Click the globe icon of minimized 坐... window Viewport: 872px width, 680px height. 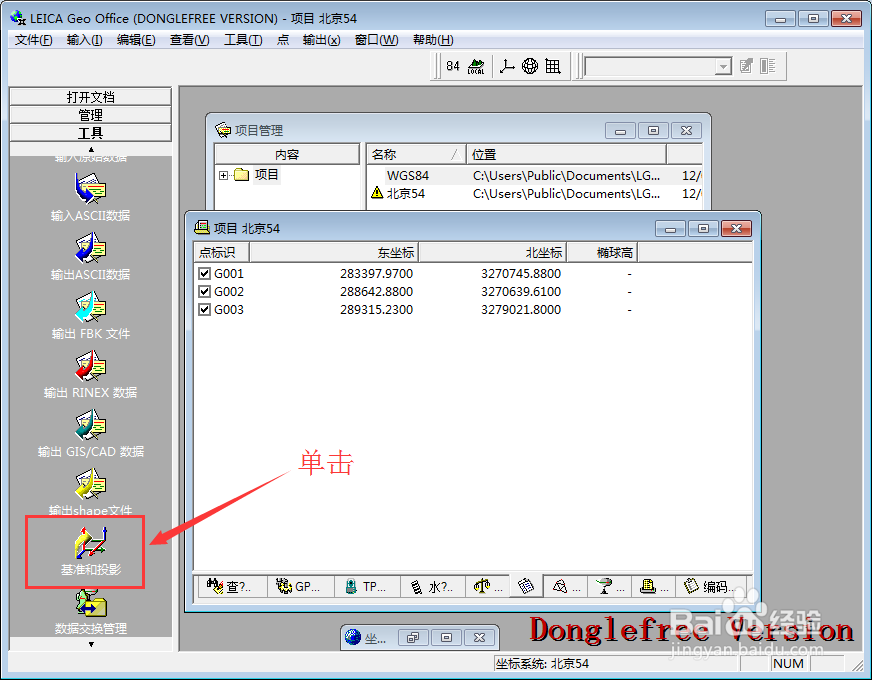(x=353, y=637)
